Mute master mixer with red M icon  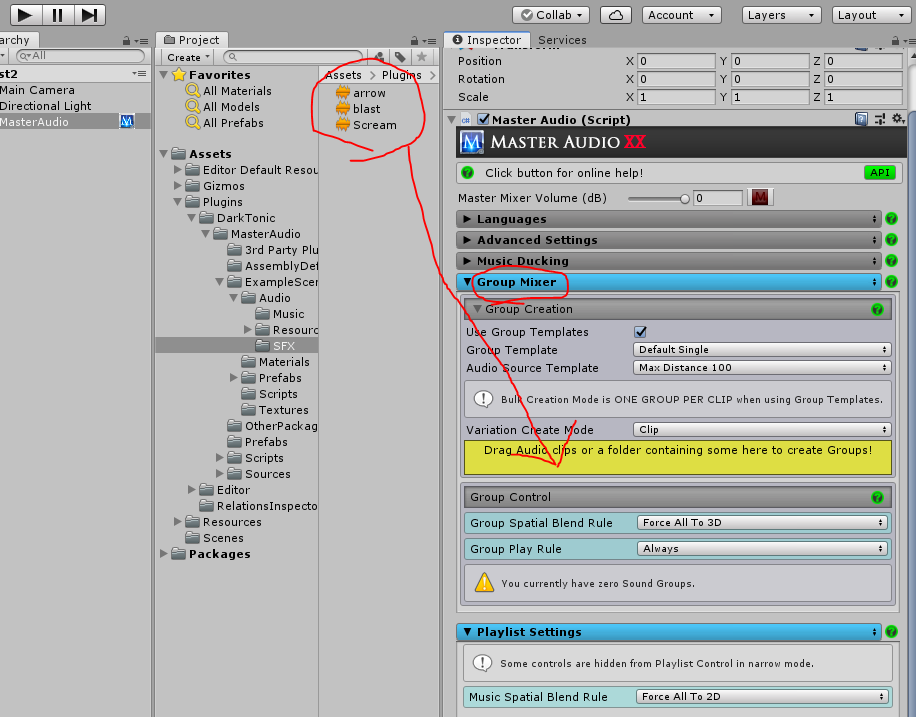(x=761, y=198)
